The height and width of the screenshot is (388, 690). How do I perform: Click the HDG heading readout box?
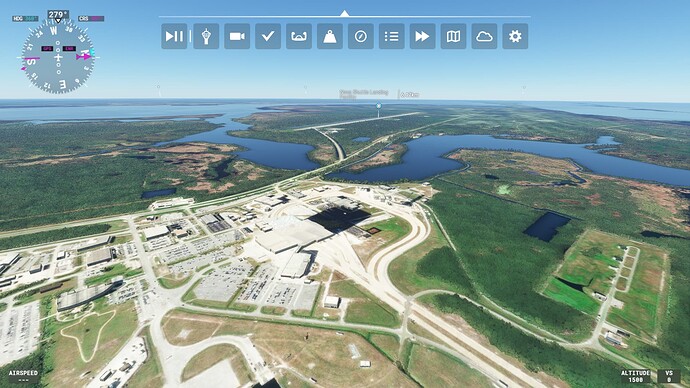point(25,18)
